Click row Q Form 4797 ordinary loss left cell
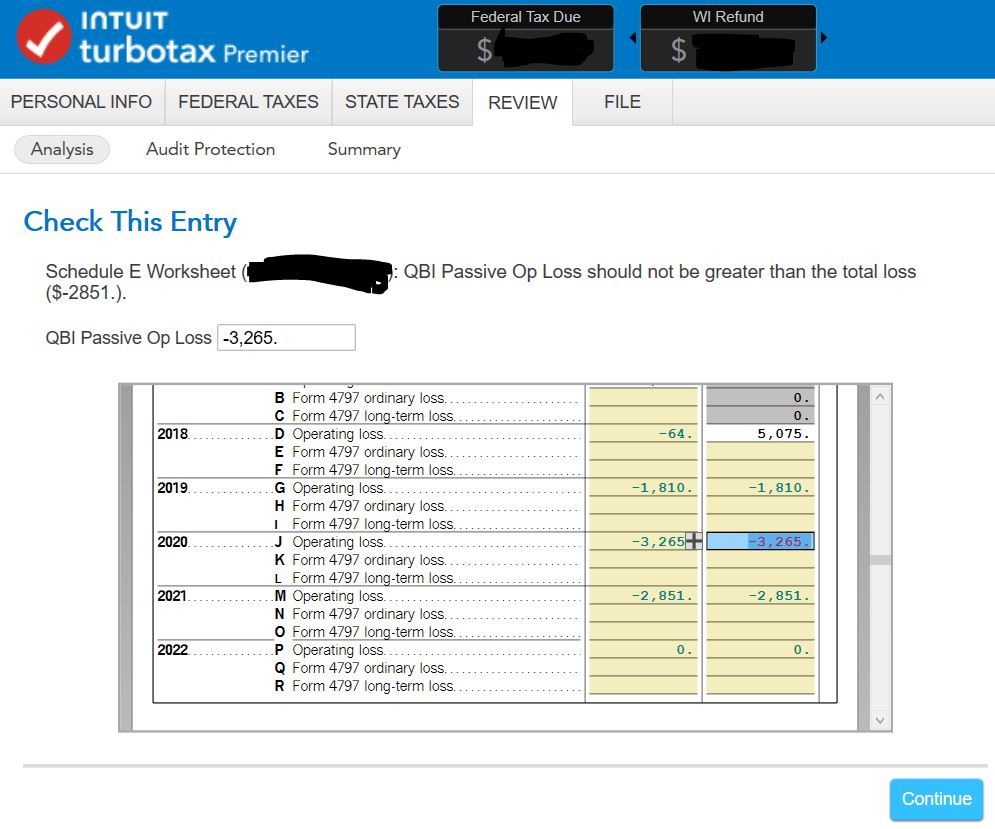This screenshot has height=829, width=995. point(643,667)
